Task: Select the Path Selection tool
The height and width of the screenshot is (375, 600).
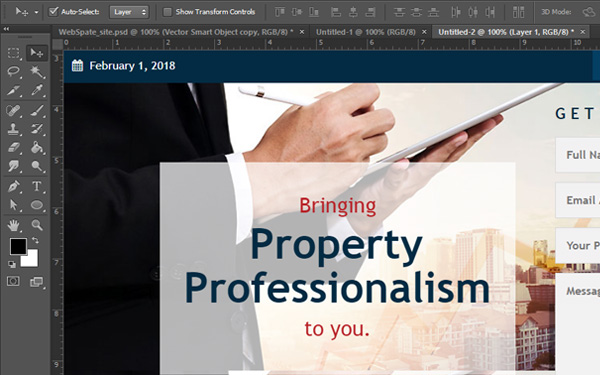Action: click(14, 205)
